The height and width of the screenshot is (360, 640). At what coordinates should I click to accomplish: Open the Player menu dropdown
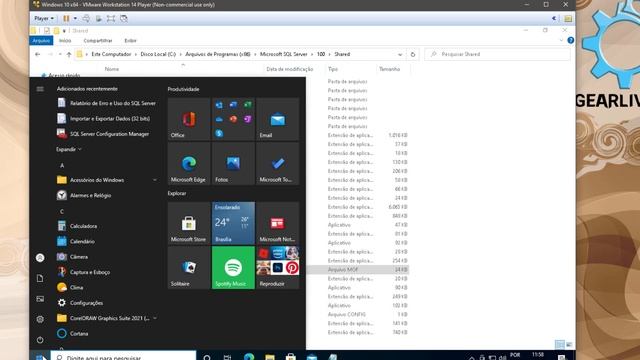click(44, 18)
